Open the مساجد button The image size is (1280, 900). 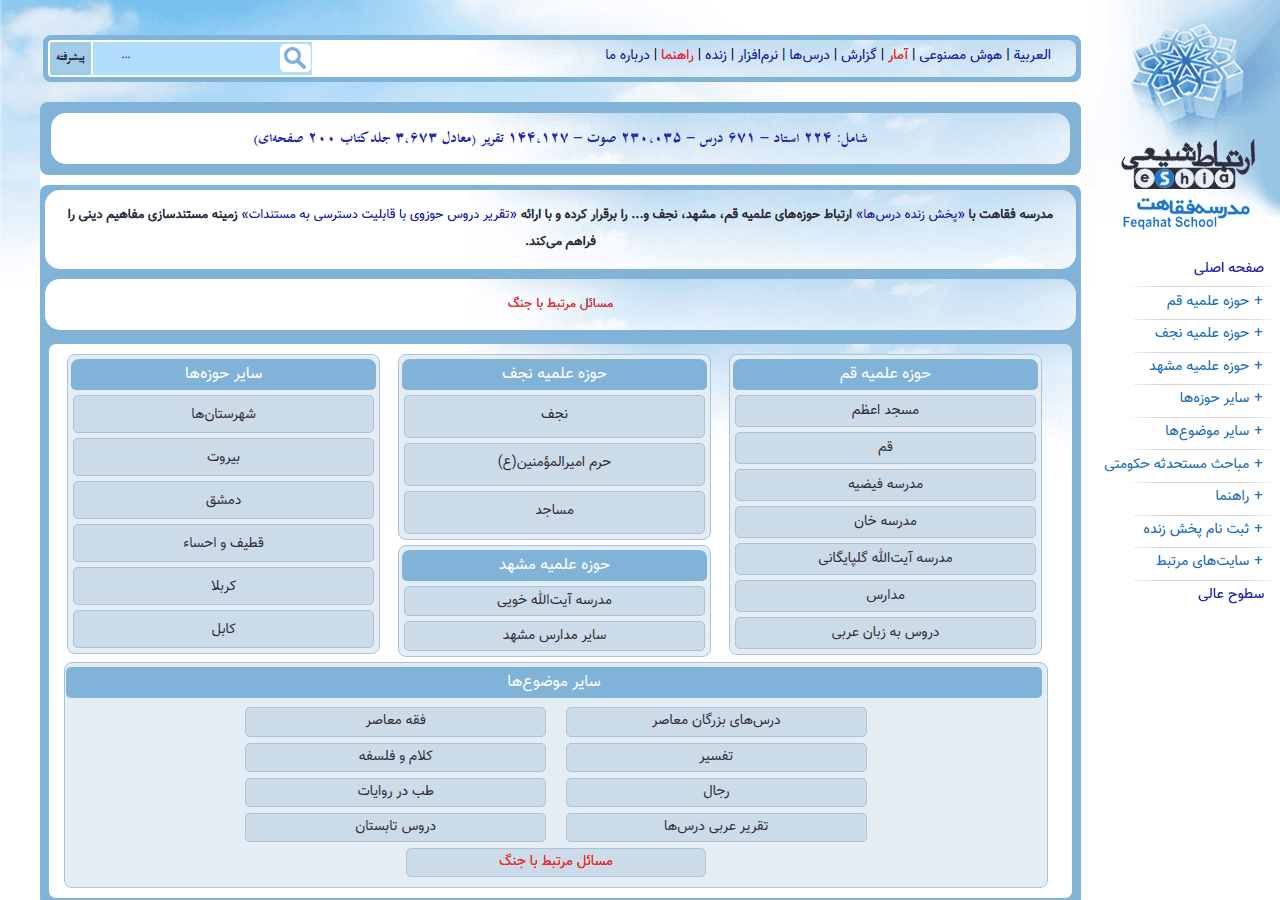(554, 513)
